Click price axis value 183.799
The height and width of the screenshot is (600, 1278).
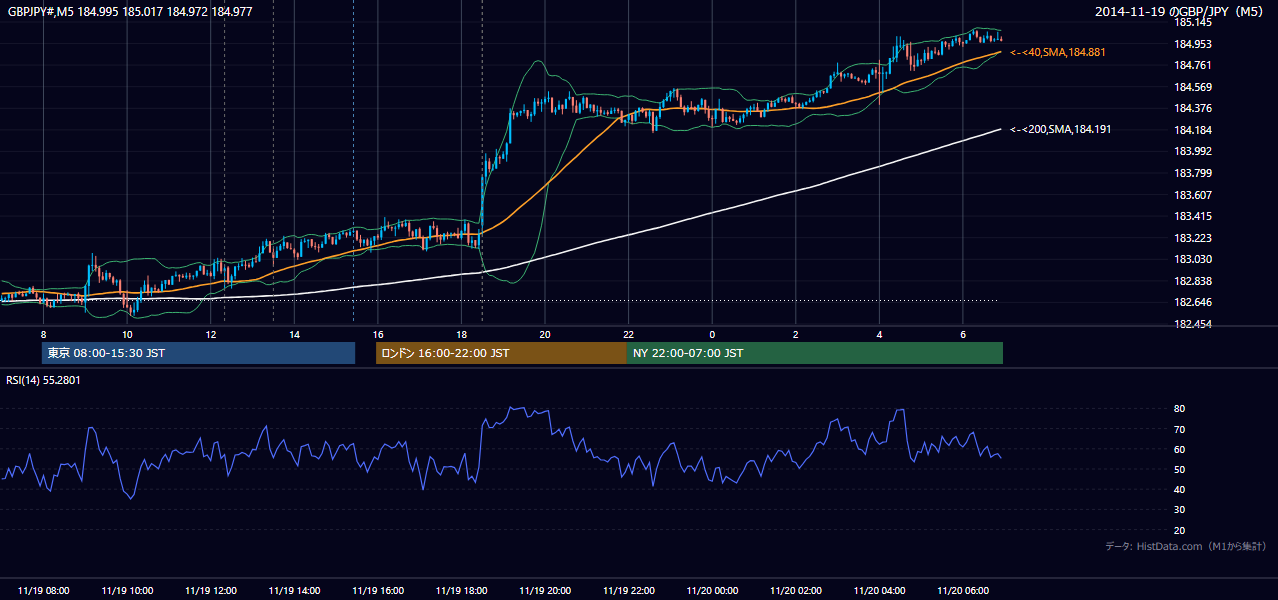click(x=1193, y=174)
